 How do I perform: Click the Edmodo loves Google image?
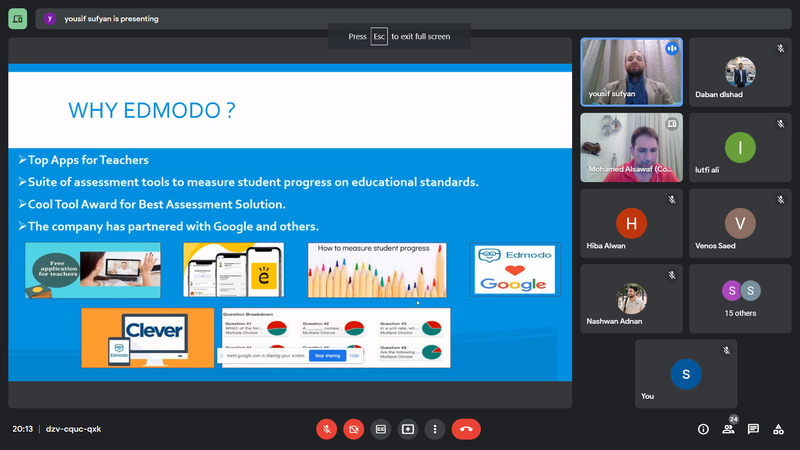click(515, 269)
